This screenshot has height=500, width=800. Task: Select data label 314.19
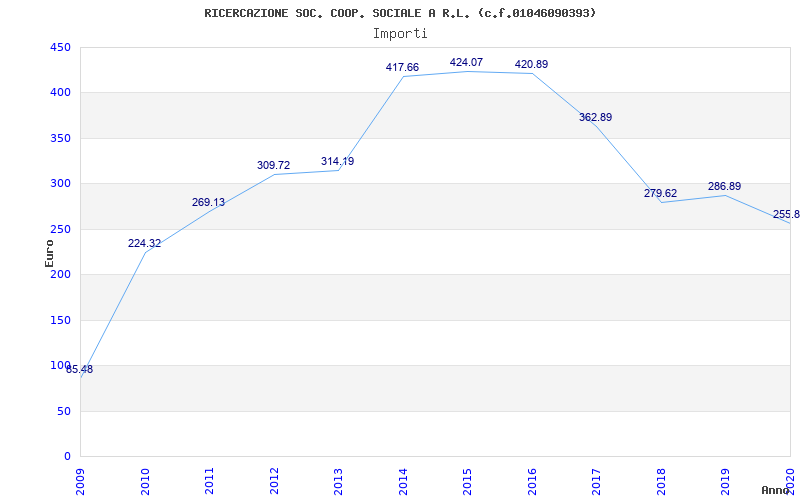[337, 161]
